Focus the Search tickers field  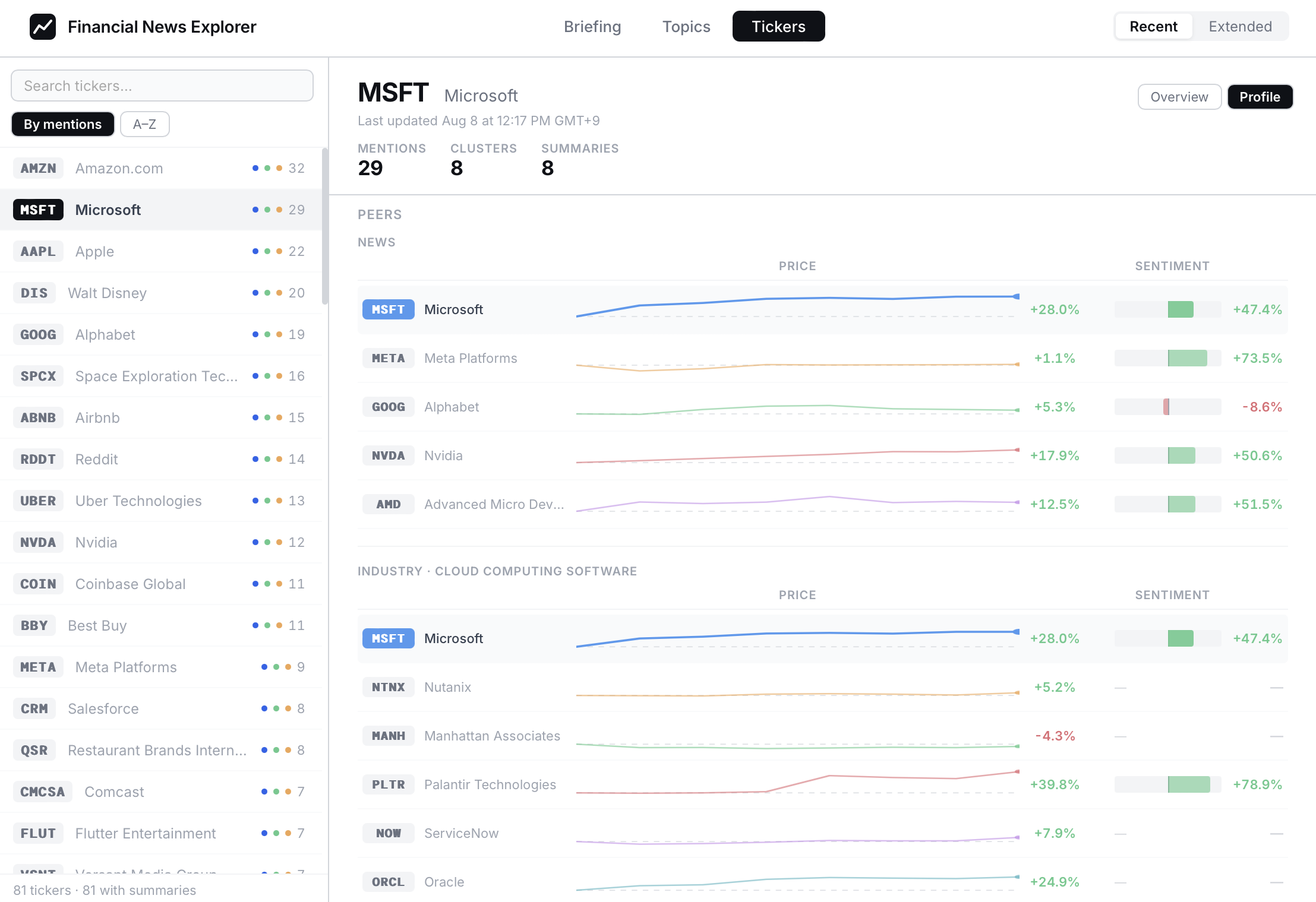pyautogui.click(x=162, y=86)
